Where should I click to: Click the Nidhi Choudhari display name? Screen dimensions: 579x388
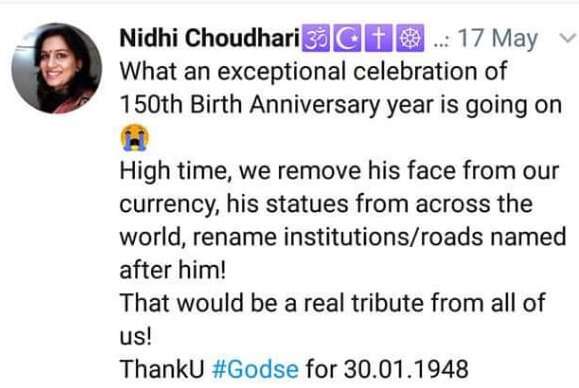209,38
